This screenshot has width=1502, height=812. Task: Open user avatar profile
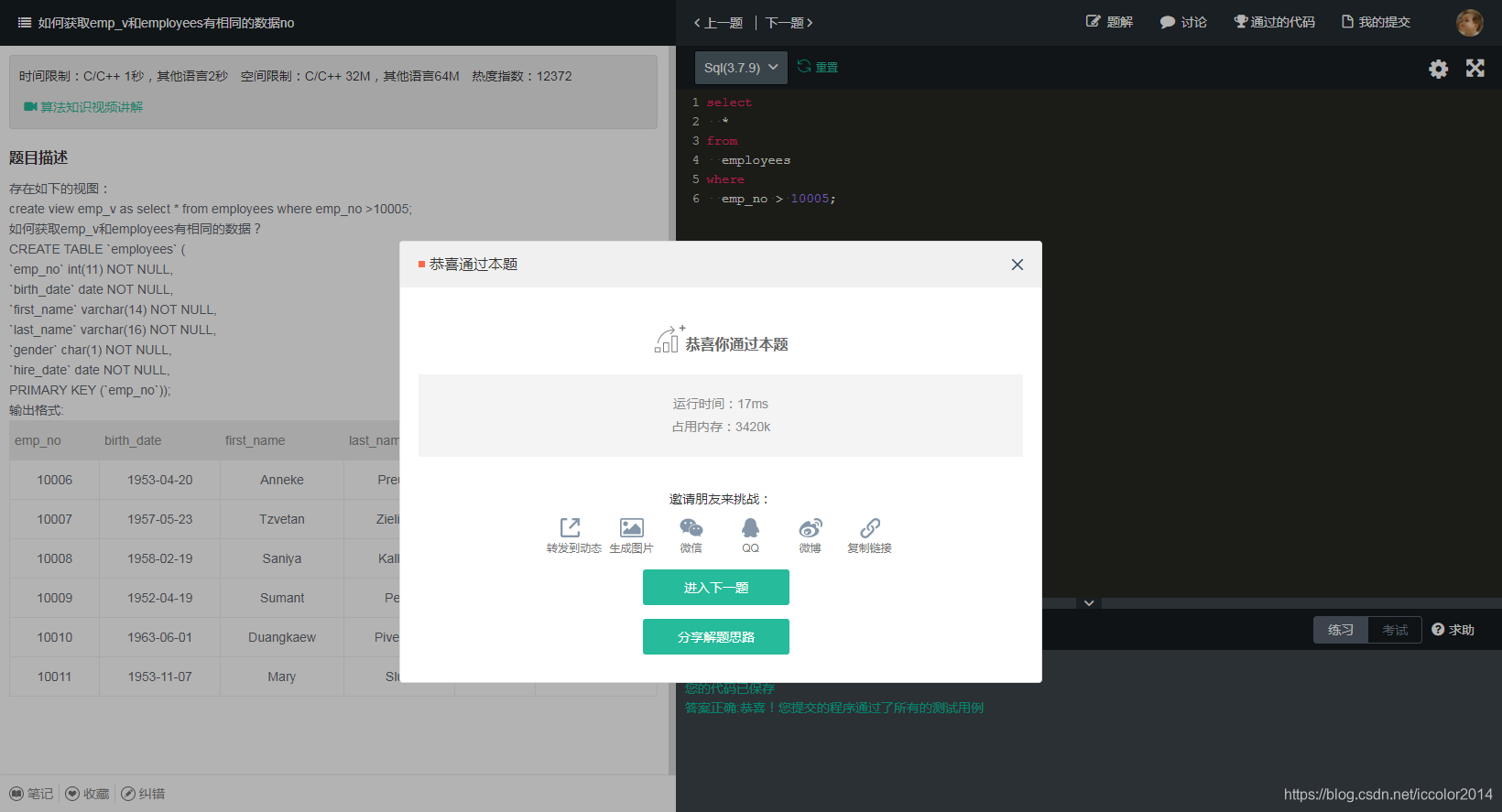point(1470,23)
